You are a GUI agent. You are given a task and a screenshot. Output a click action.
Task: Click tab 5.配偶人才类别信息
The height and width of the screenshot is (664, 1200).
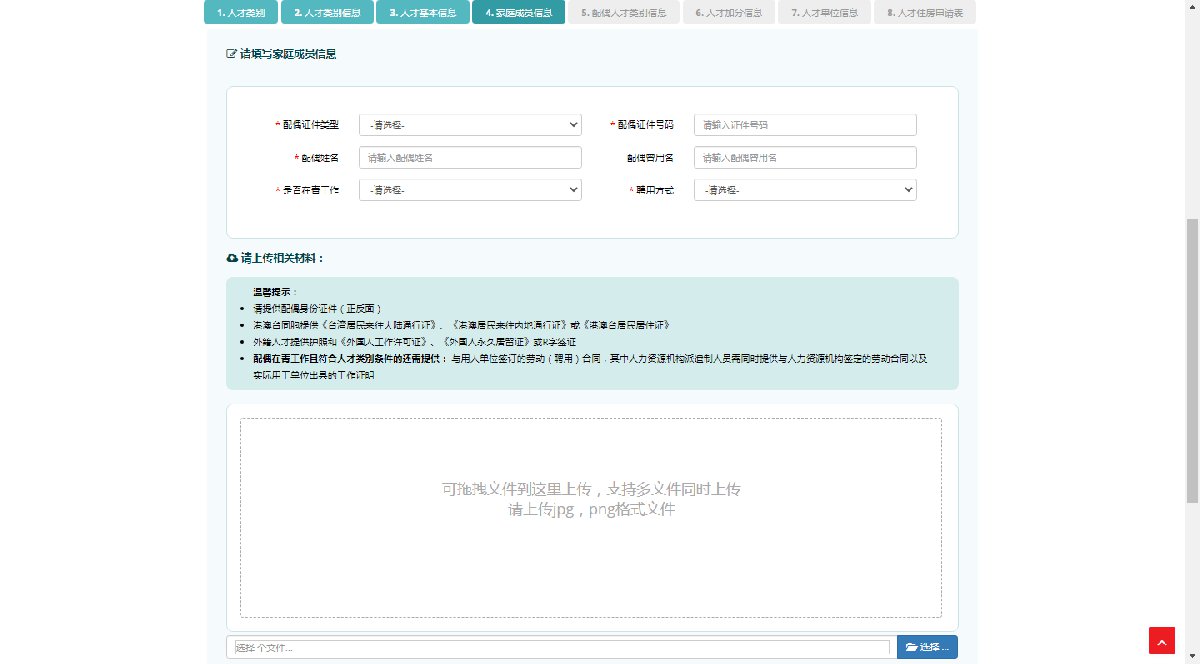pyautogui.click(x=623, y=13)
